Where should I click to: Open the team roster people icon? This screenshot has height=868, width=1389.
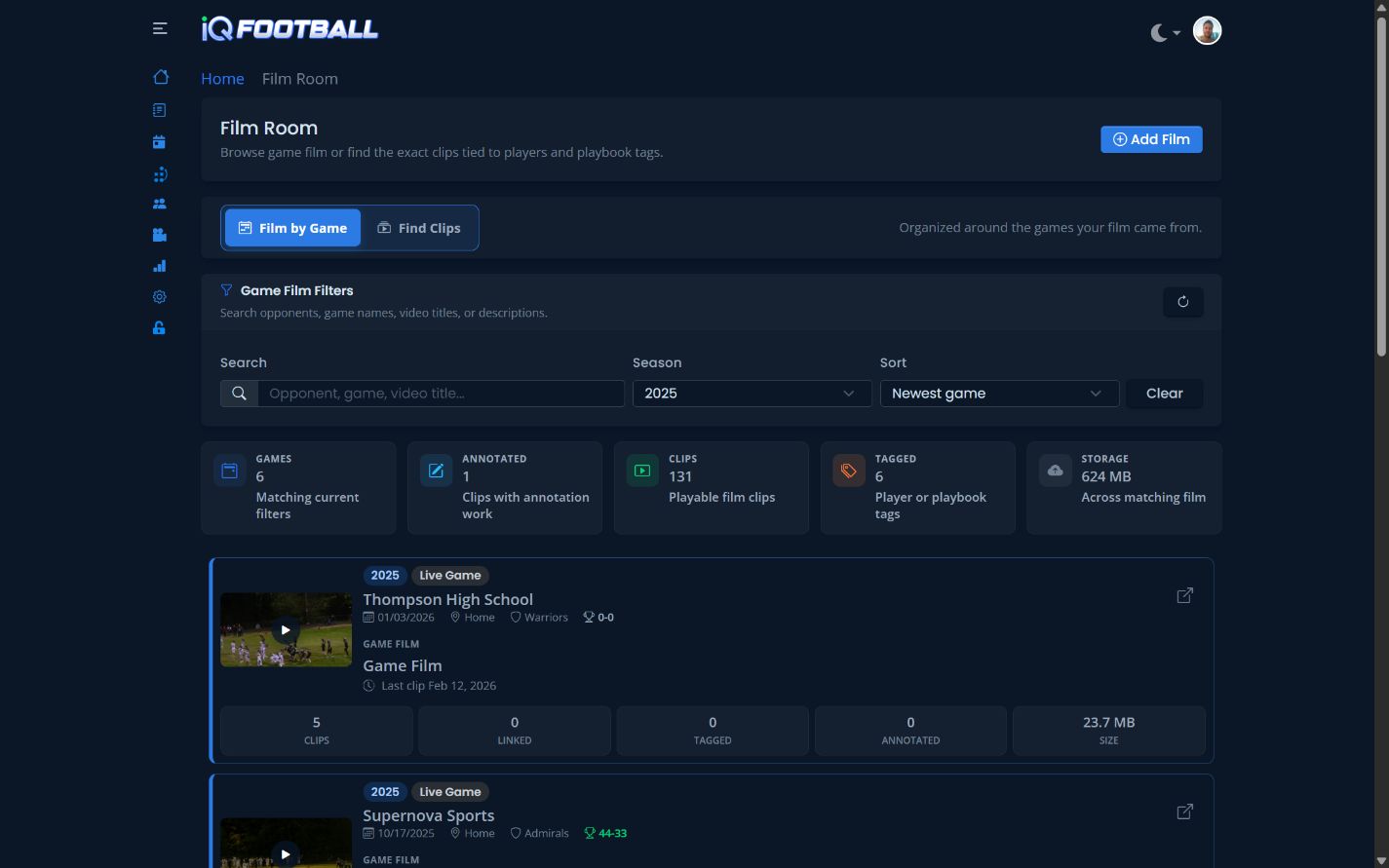[160, 204]
